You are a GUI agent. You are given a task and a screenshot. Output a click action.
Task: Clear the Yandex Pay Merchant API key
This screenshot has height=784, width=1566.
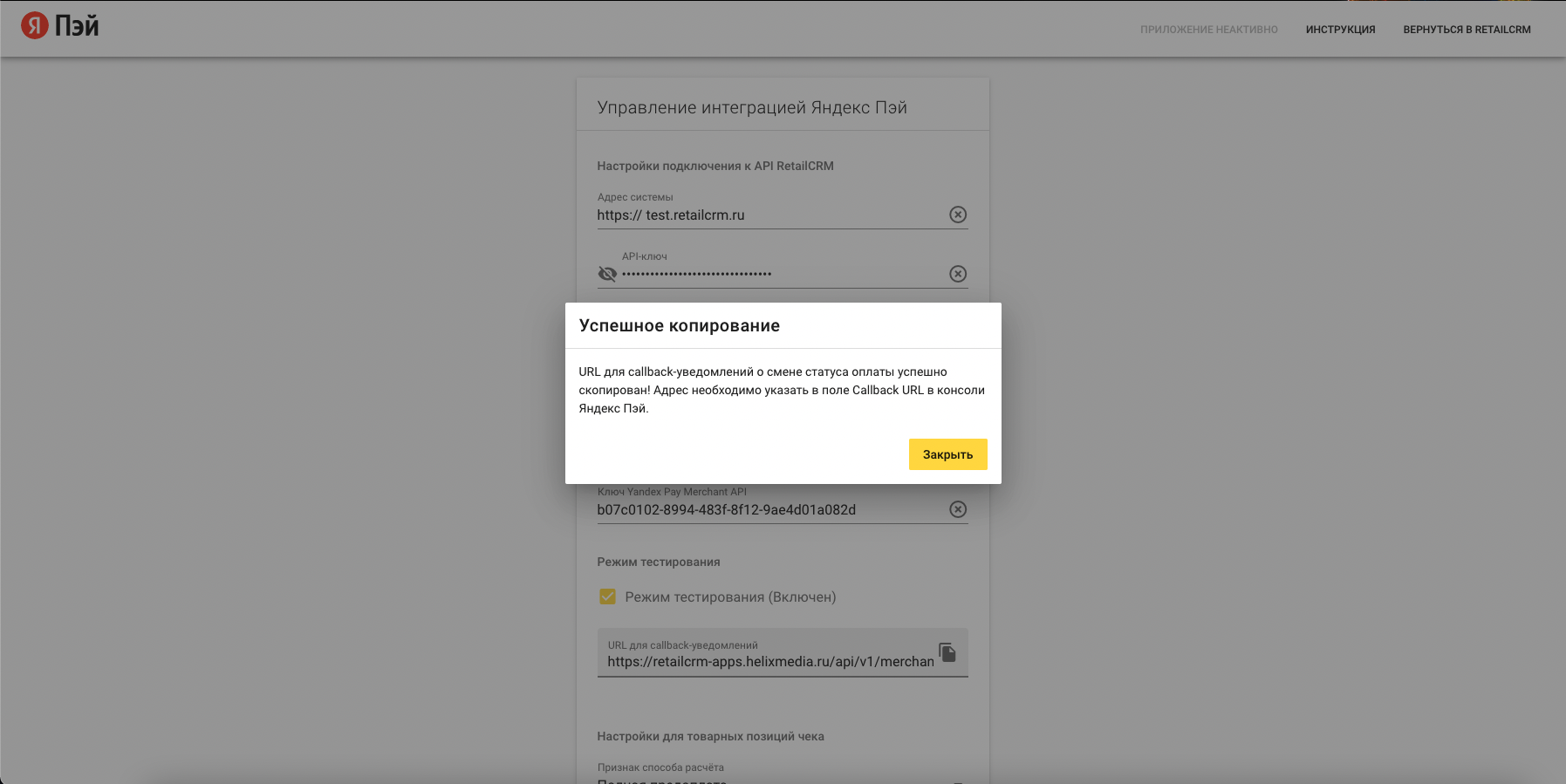pyautogui.click(x=958, y=509)
